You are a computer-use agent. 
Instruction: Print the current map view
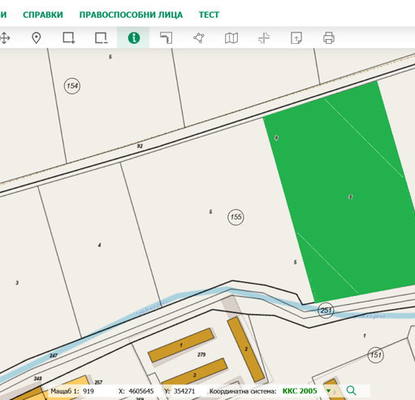pos(329,38)
